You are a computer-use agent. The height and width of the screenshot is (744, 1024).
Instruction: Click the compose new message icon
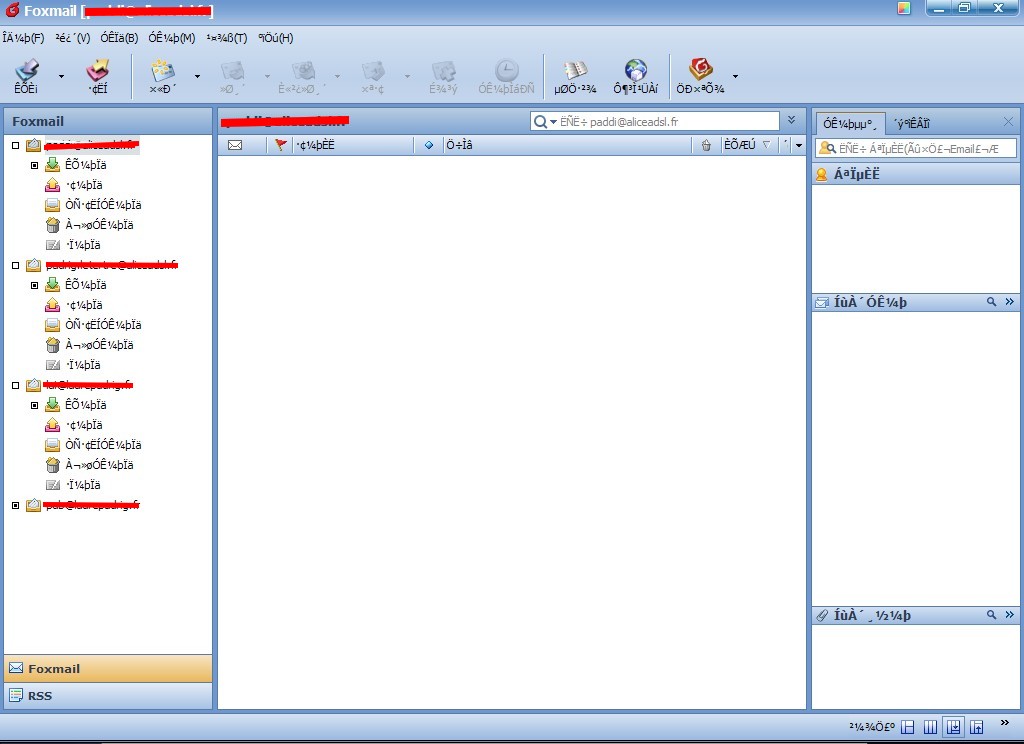[x=162, y=74]
